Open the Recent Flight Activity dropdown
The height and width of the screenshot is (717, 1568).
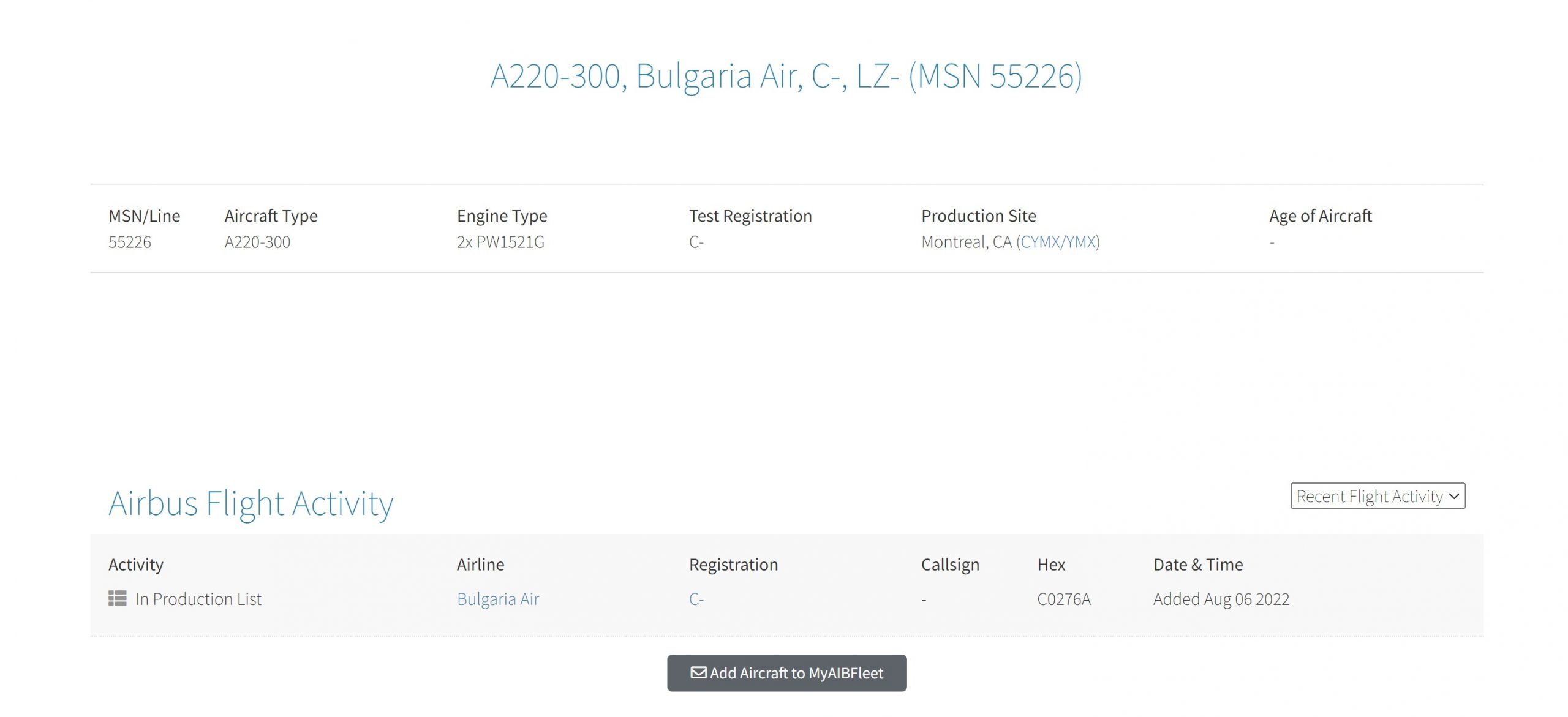[x=1378, y=495]
